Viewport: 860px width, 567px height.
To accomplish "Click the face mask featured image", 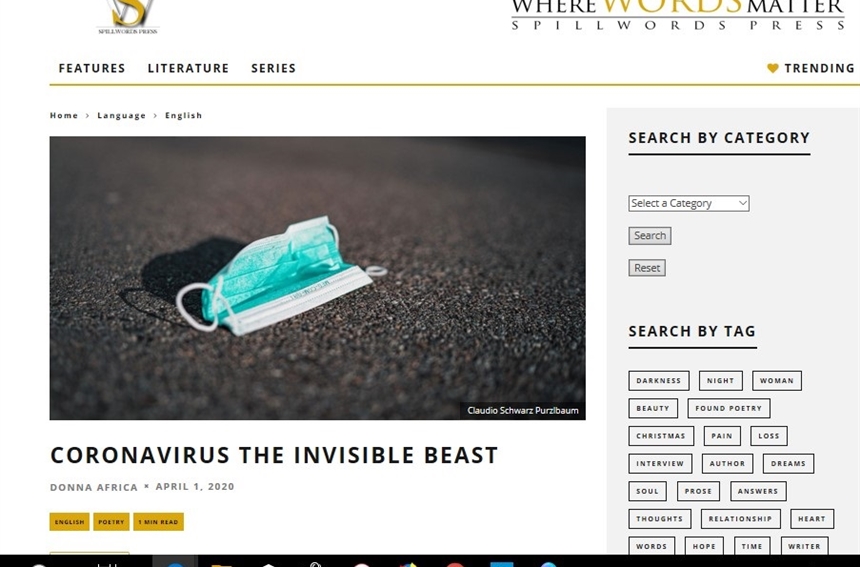I will click(317, 278).
